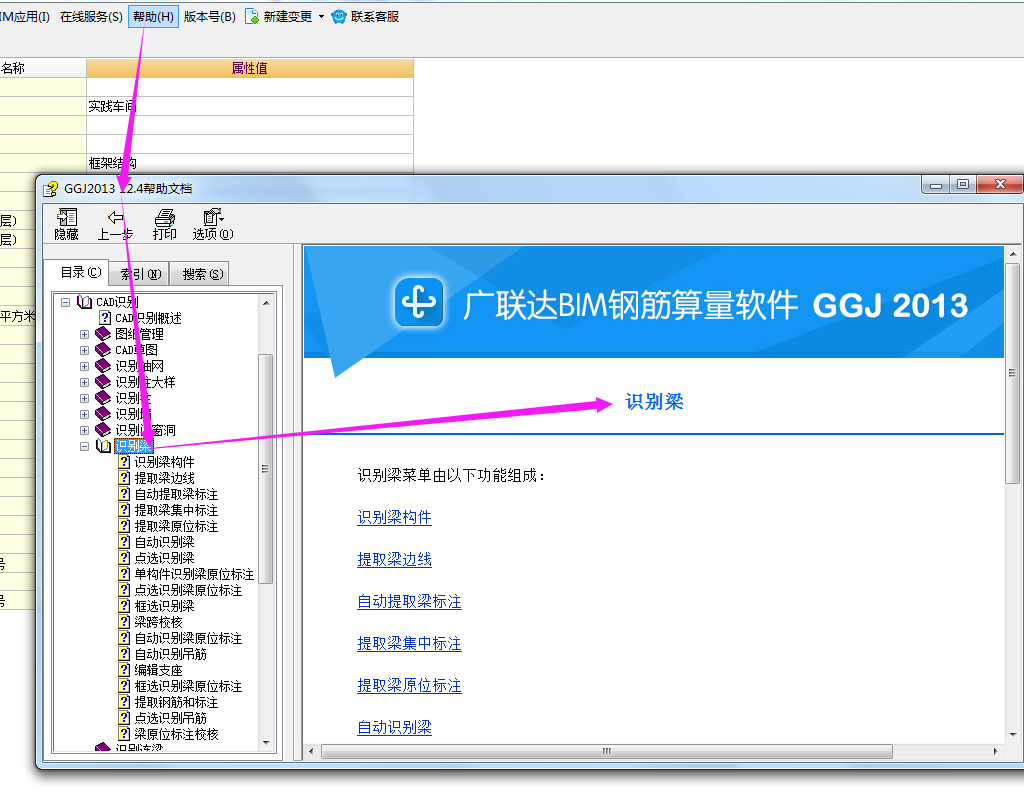Click the 联系客服 mascot icon
1024x805 pixels.
point(339,16)
